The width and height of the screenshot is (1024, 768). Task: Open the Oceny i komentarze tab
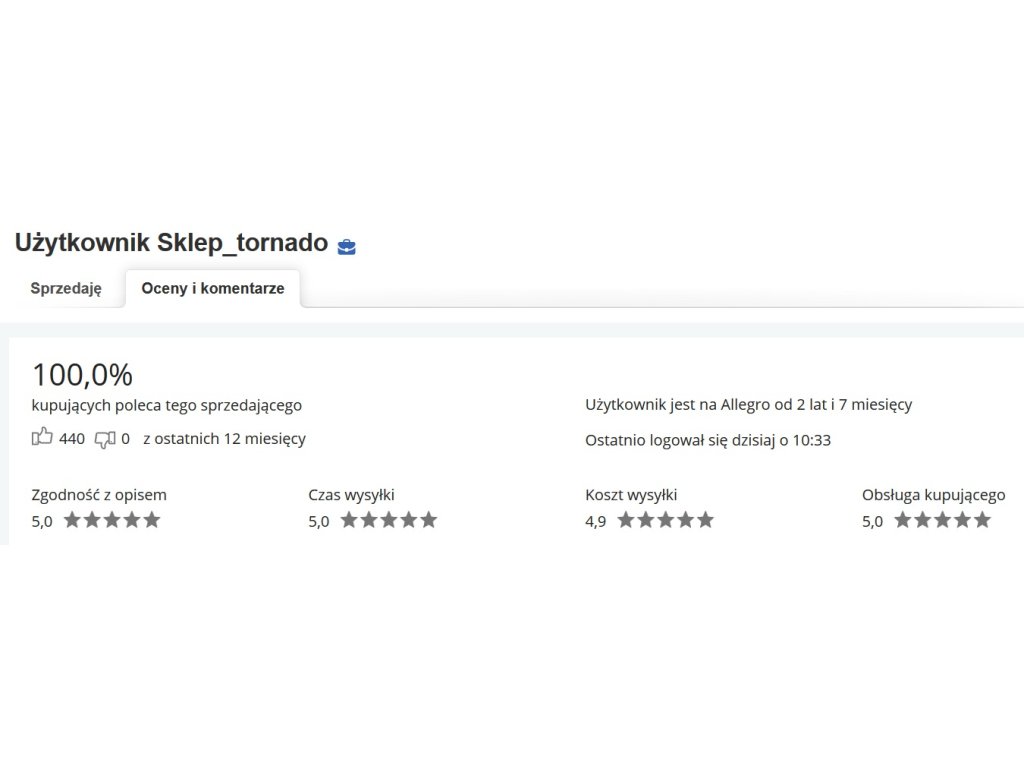click(213, 288)
